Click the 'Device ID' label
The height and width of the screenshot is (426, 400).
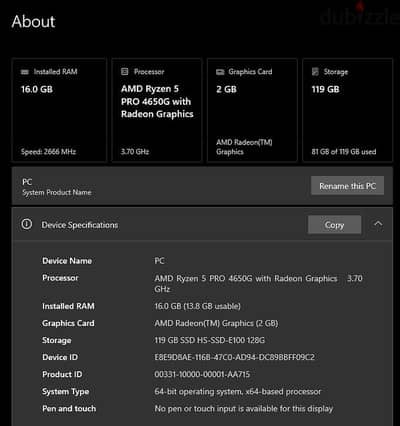point(60,357)
